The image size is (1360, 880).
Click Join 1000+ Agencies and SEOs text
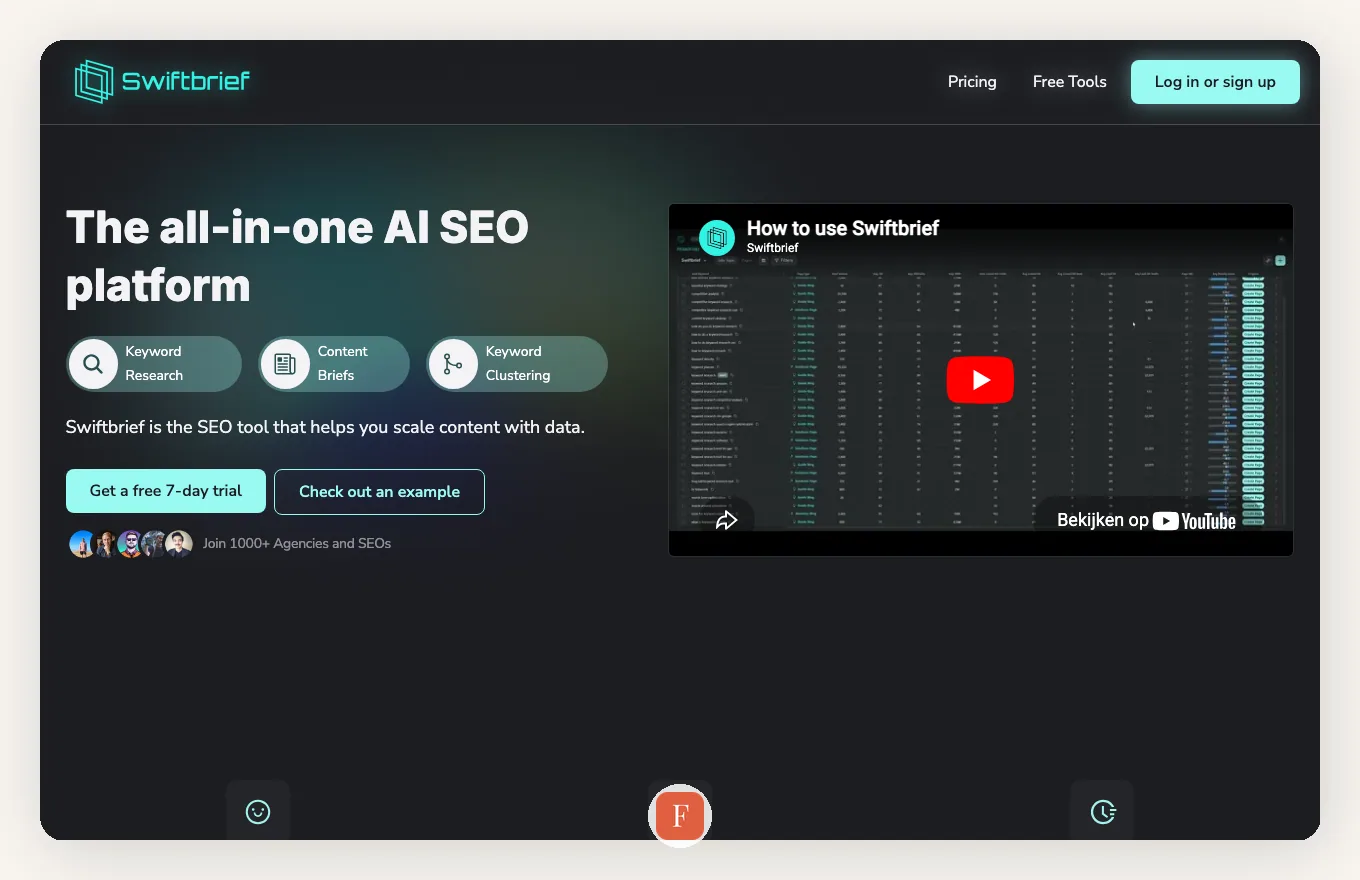click(297, 544)
